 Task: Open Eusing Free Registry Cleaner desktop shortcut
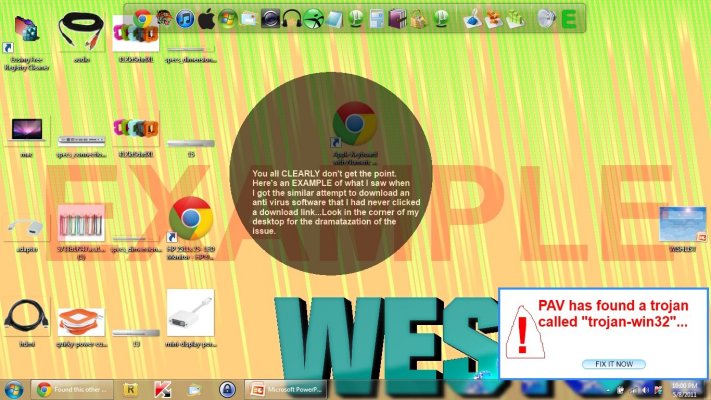tap(26, 42)
